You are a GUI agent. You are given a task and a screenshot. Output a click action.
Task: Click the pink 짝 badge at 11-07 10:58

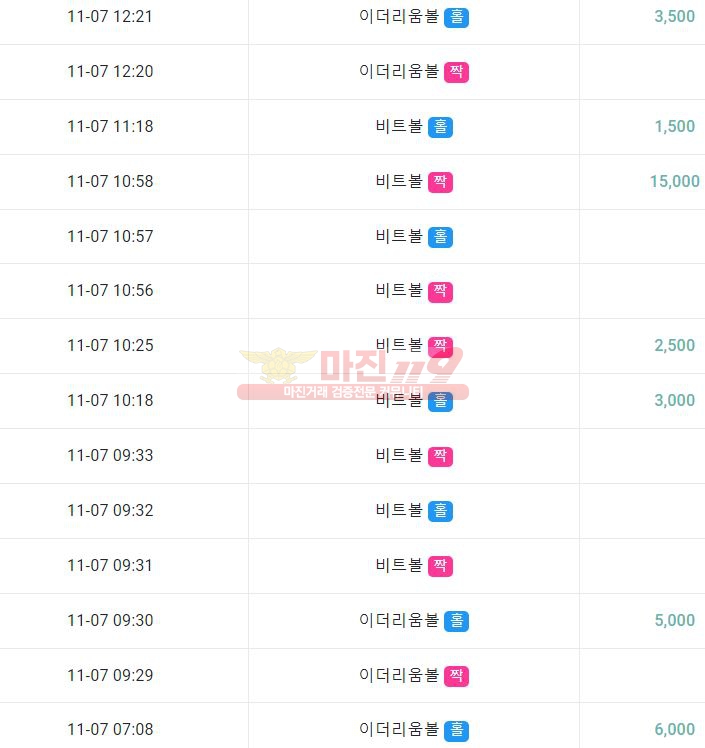coord(440,182)
